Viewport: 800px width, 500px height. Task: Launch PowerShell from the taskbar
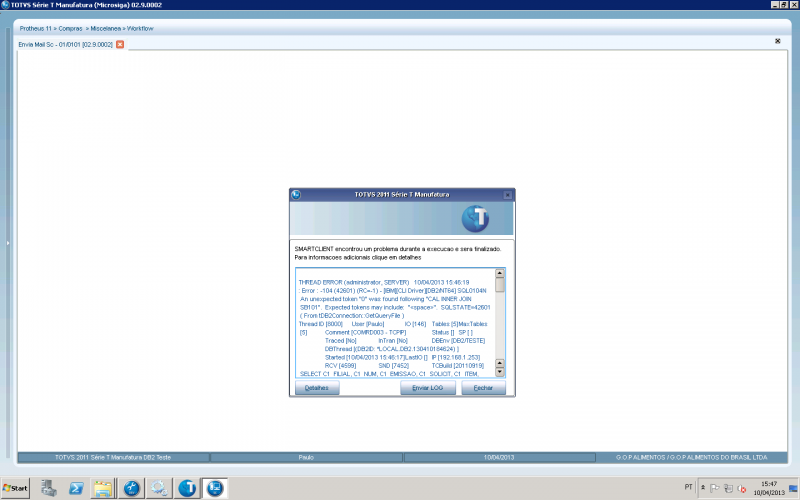click(x=77, y=488)
